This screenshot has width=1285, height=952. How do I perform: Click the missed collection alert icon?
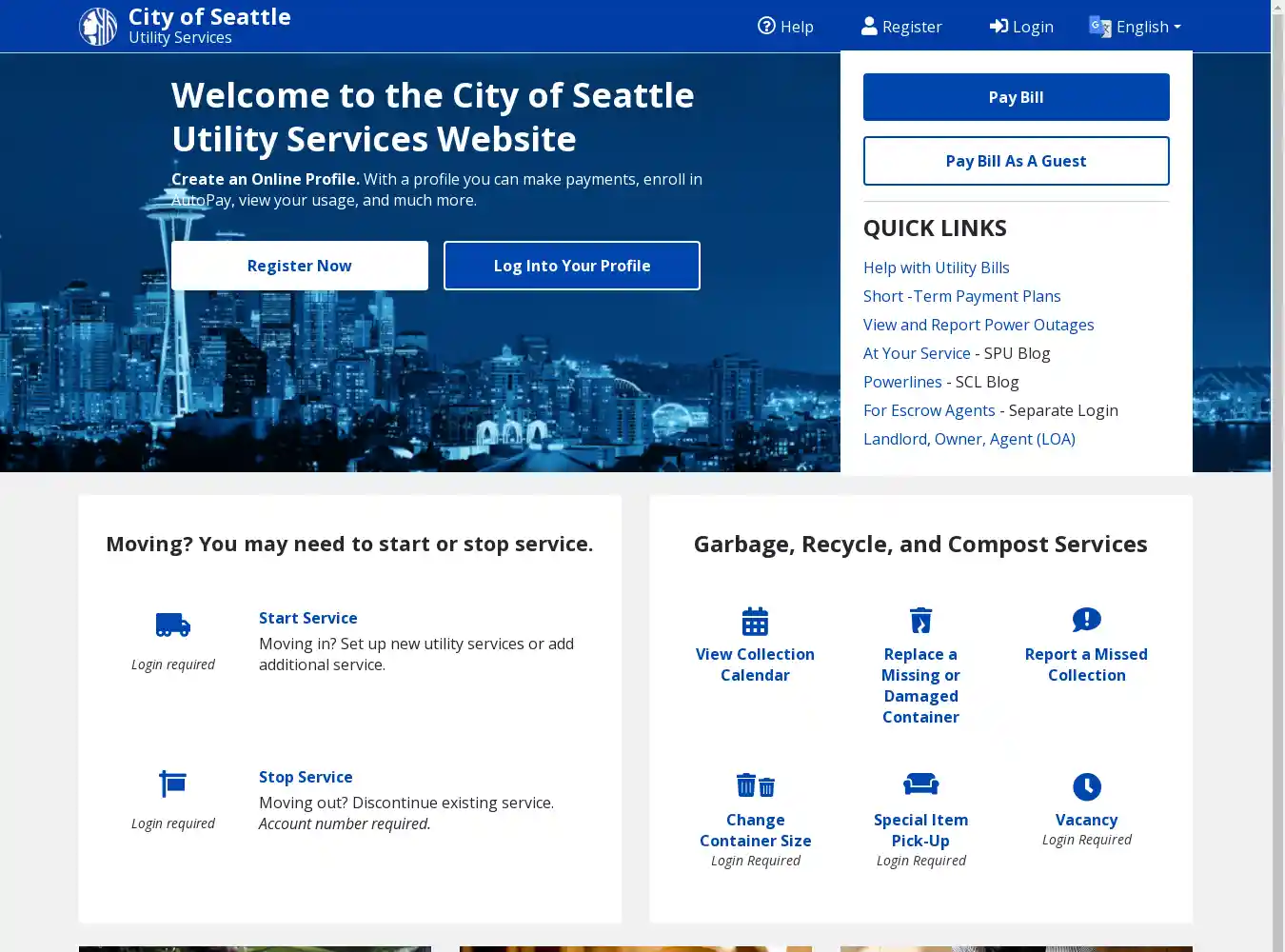tap(1086, 621)
